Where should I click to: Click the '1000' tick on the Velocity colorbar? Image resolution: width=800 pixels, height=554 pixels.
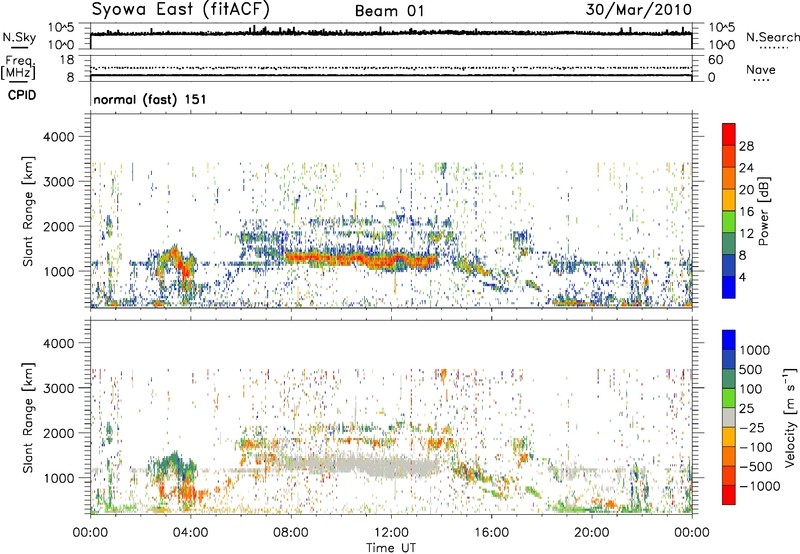point(754,350)
